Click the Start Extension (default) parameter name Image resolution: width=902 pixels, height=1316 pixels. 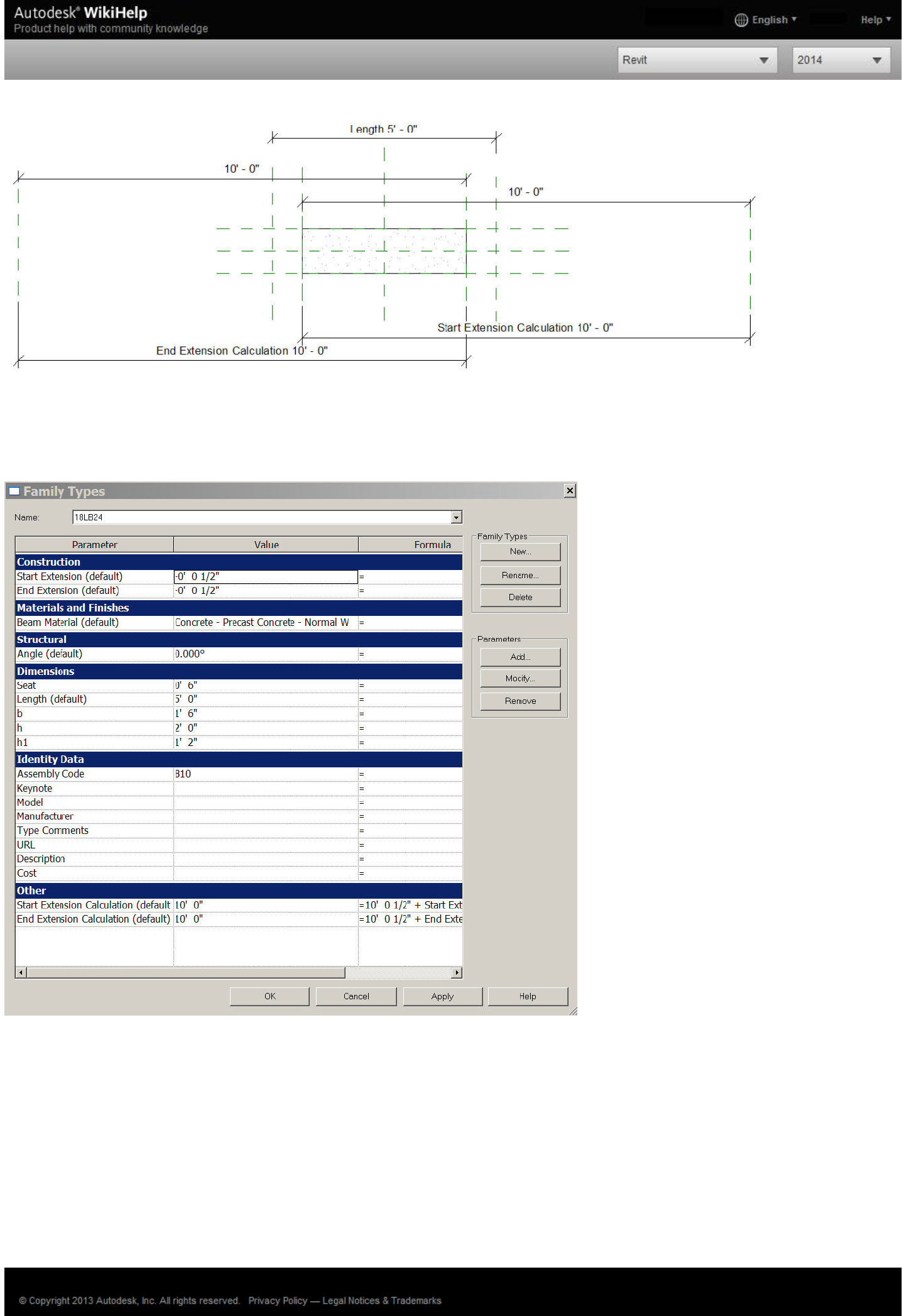tap(70, 576)
